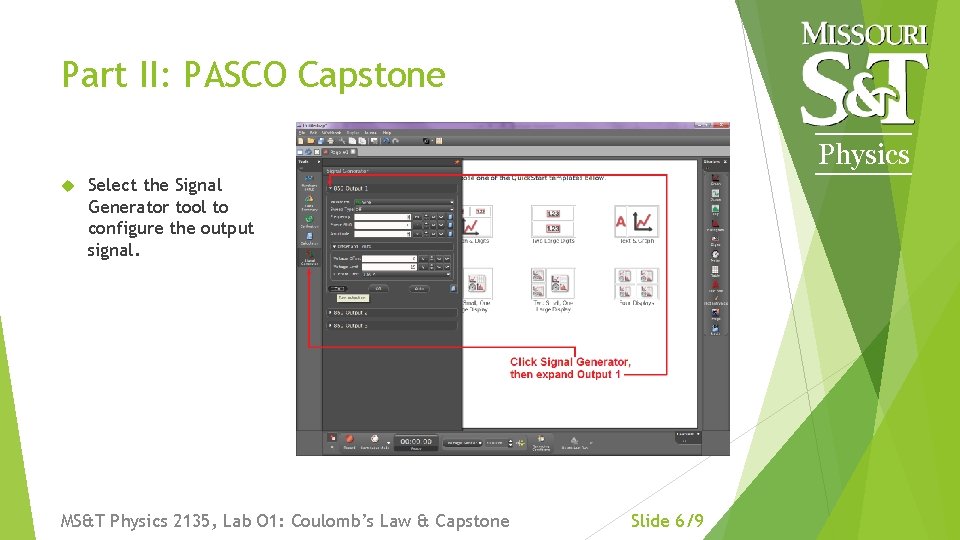Image resolution: width=960 pixels, height=540 pixels.
Task: Open the Data Summary tool
Action: (x=309, y=203)
